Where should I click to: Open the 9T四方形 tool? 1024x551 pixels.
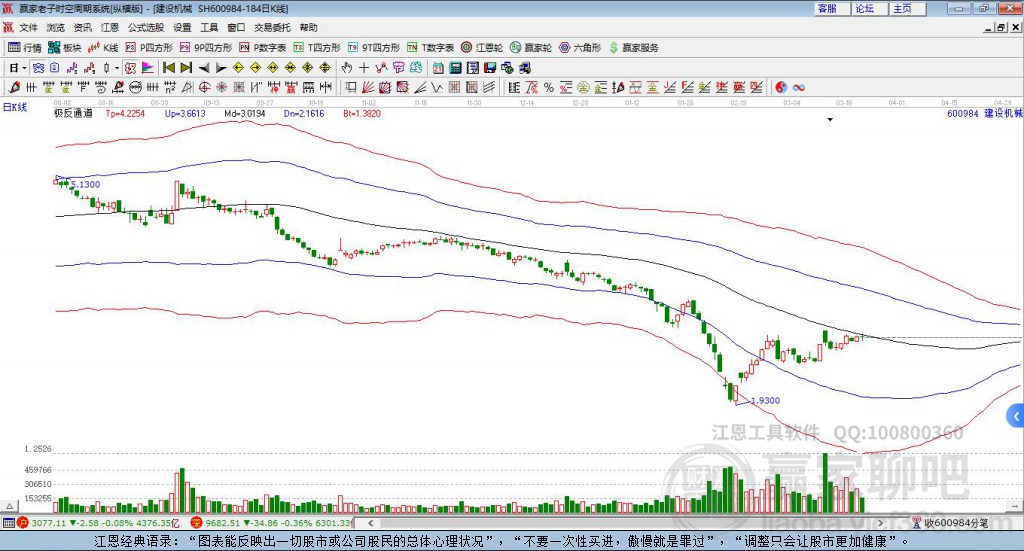point(374,48)
